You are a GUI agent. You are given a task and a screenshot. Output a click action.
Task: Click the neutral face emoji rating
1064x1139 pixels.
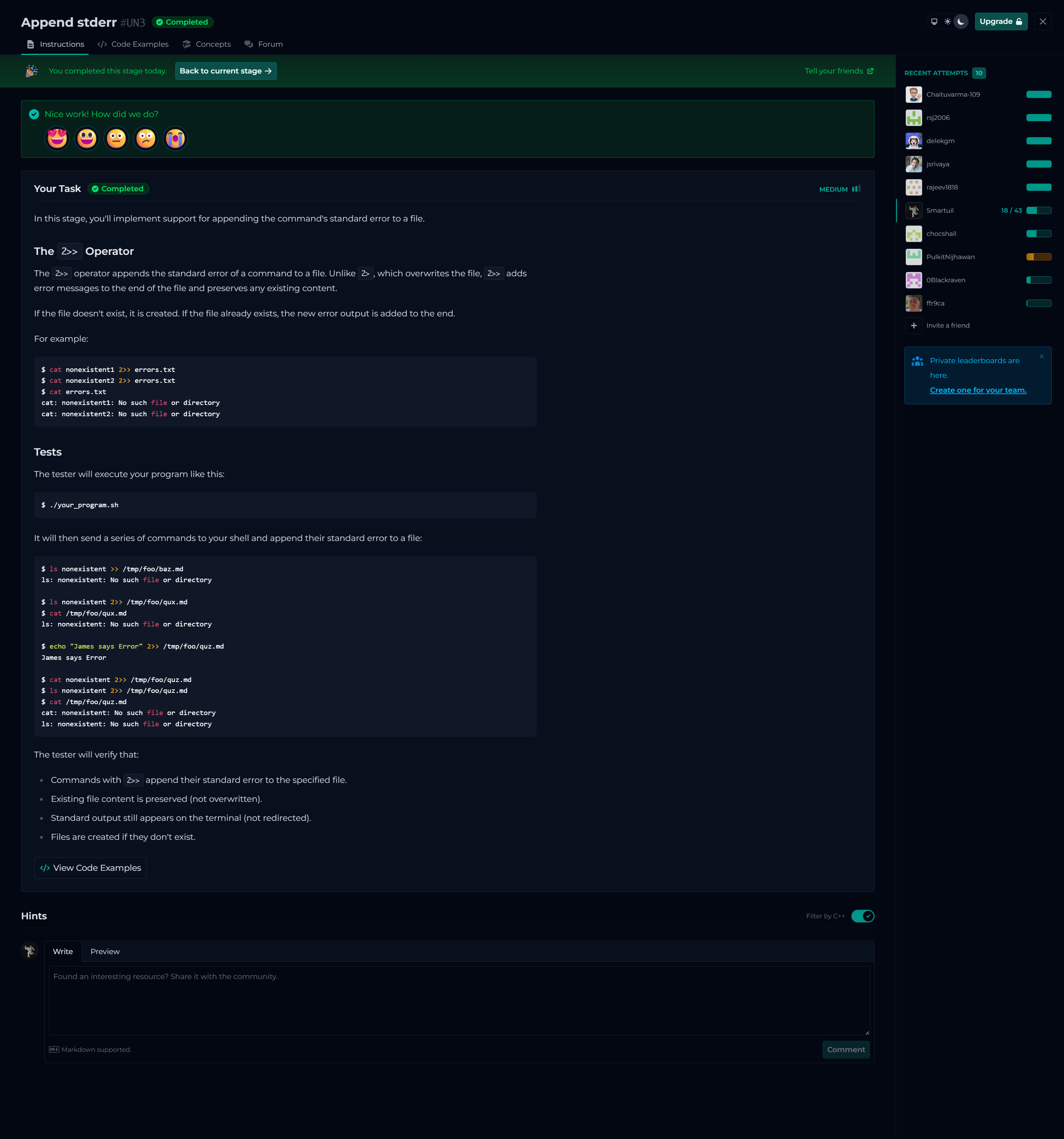click(116, 139)
